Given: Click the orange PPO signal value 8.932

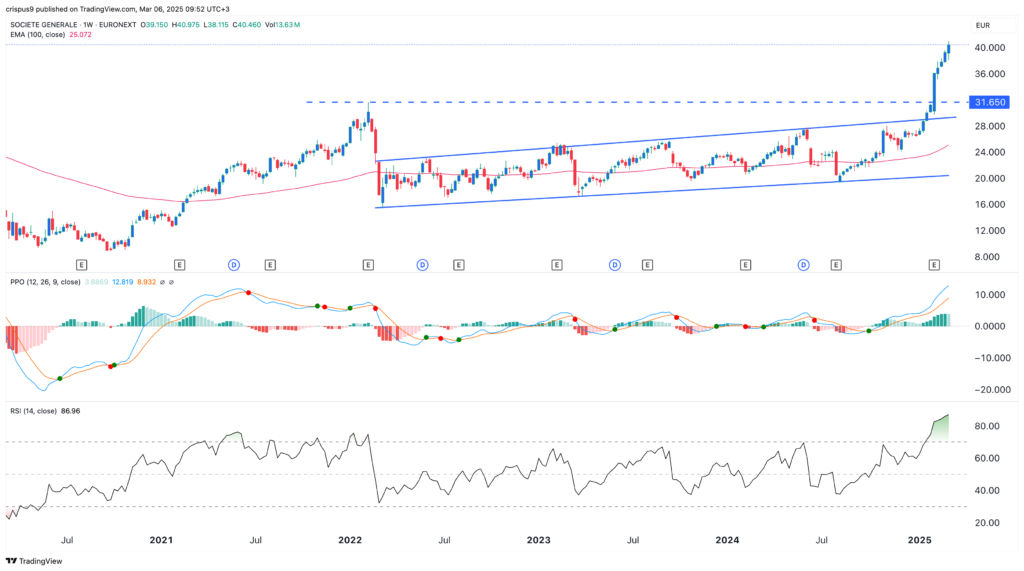Looking at the screenshot, I should click(x=146, y=282).
